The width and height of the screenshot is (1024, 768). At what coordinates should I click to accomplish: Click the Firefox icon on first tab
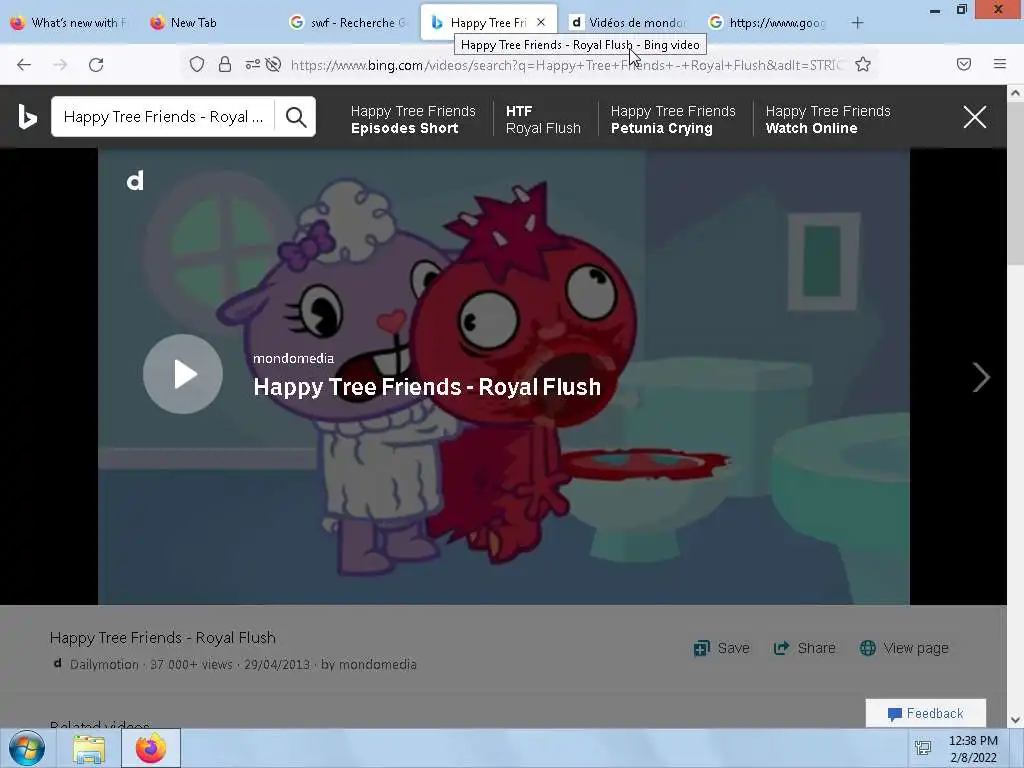18,23
